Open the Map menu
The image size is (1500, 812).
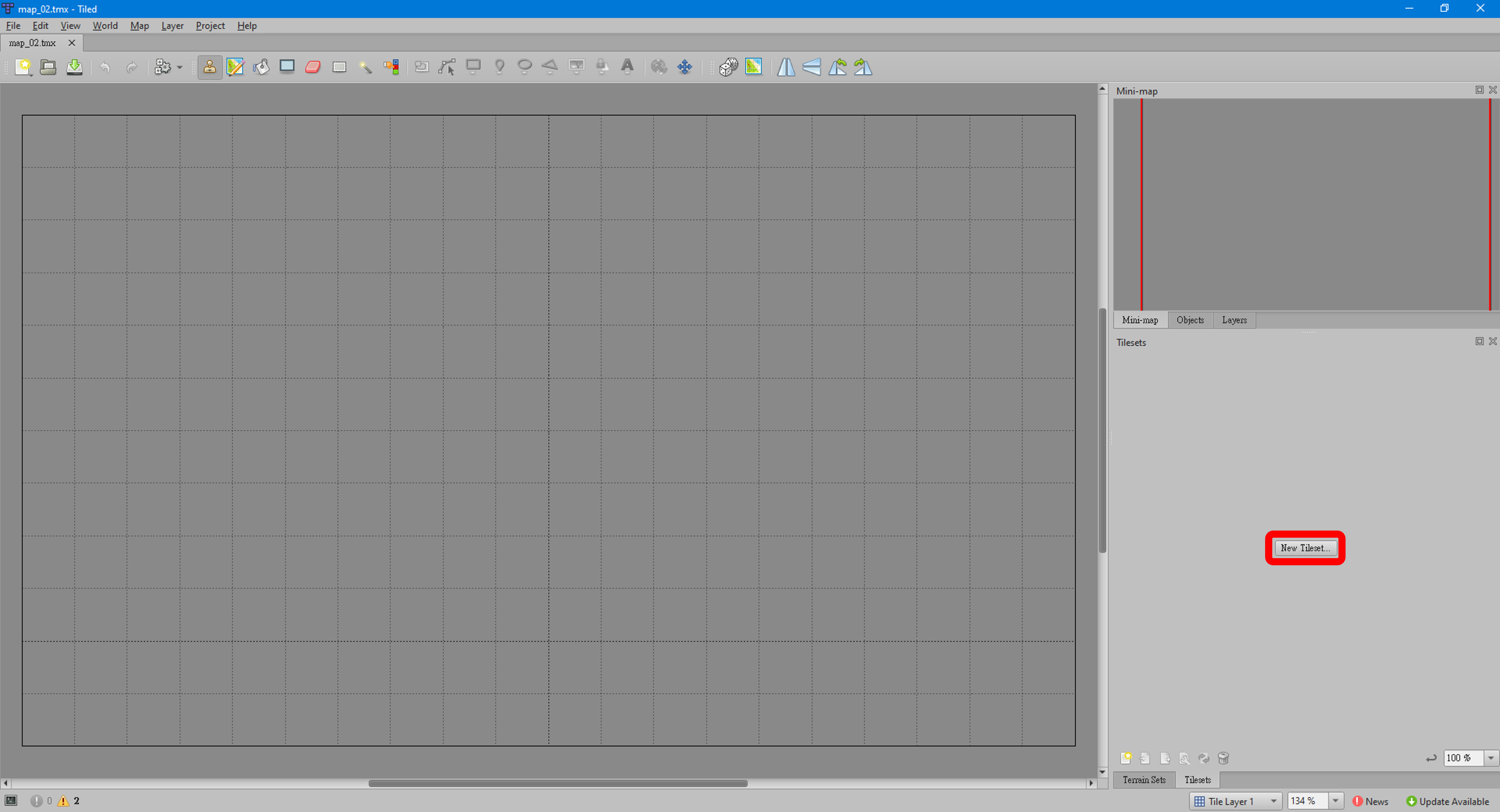click(139, 26)
